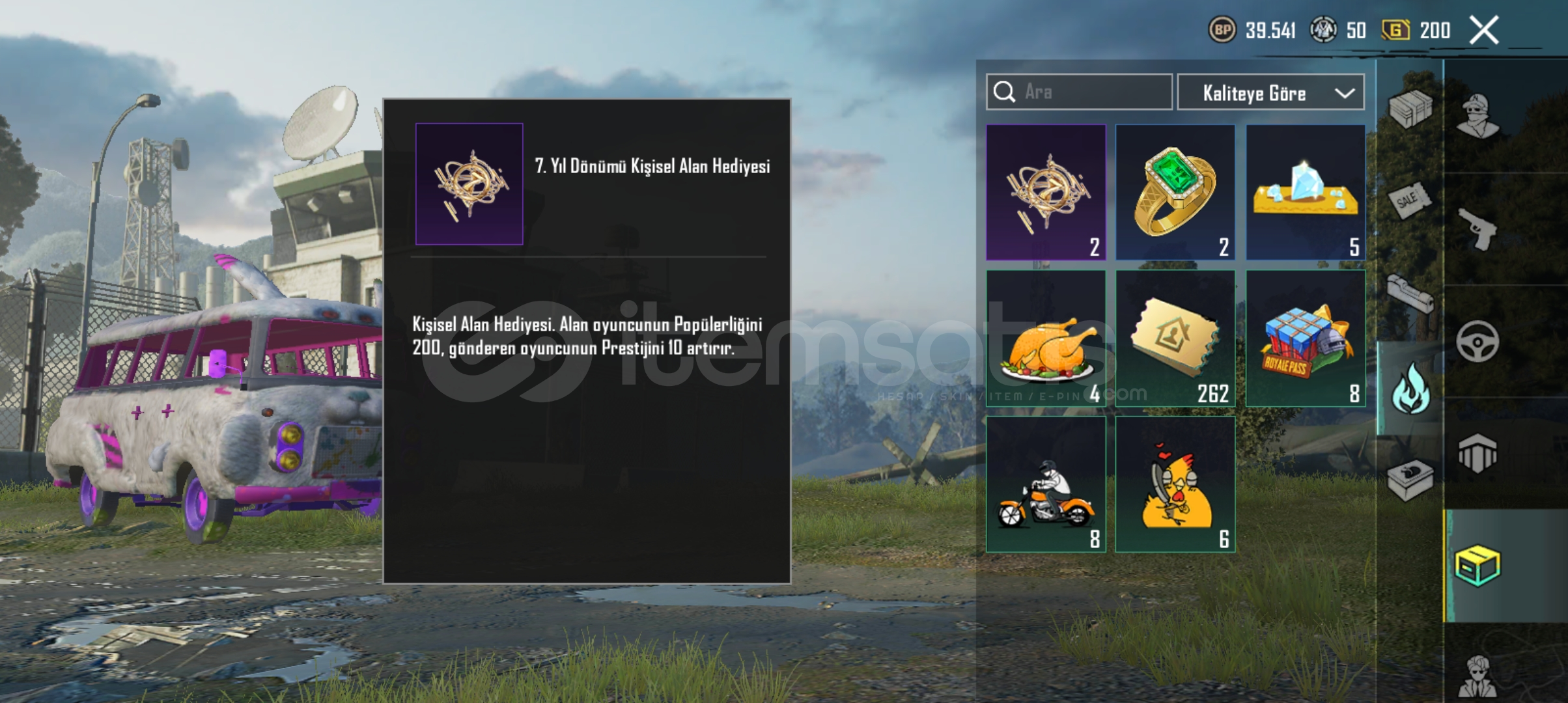
Task: Select the emerald ring gift item
Action: (1175, 193)
